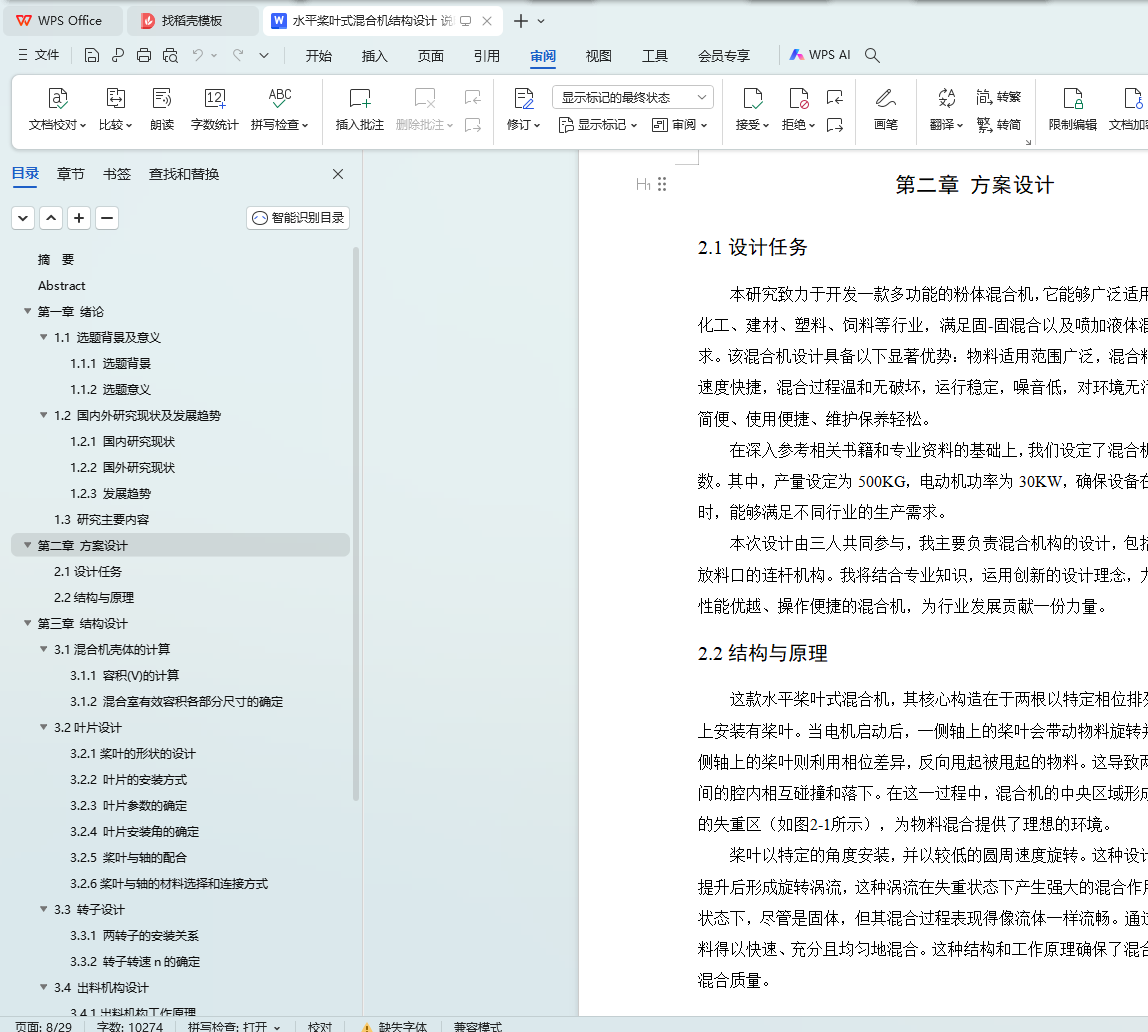Image resolution: width=1148 pixels, height=1032 pixels.
Task: Click the Save icon in quick toolbar
Action: (92, 55)
